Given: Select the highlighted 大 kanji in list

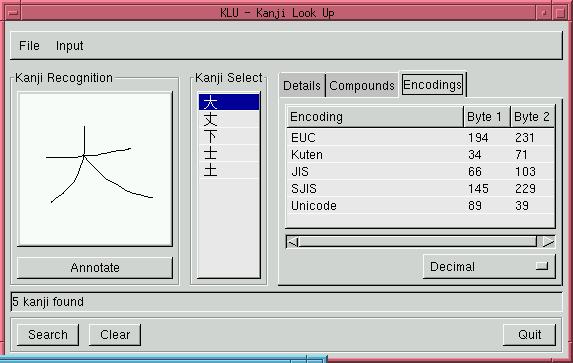Looking at the screenshot, I should point(229,102).
